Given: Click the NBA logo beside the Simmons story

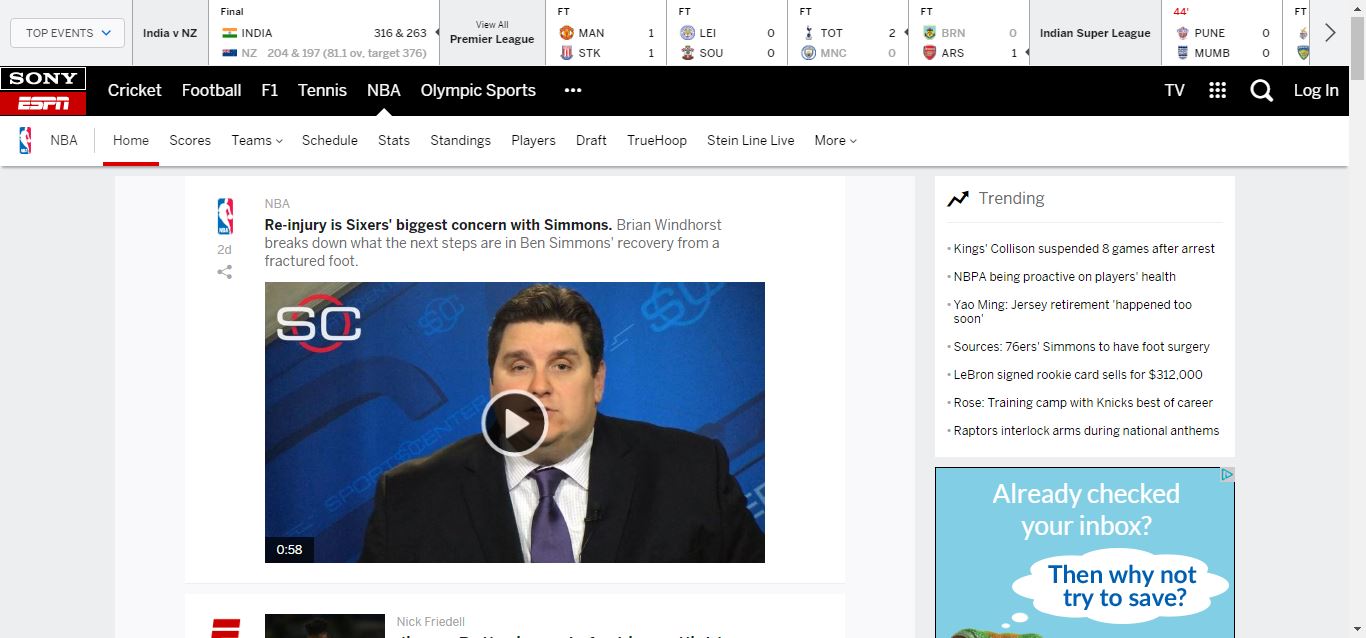Looking at the screenshot, I should pyautogui.click(x=225, y=216).
